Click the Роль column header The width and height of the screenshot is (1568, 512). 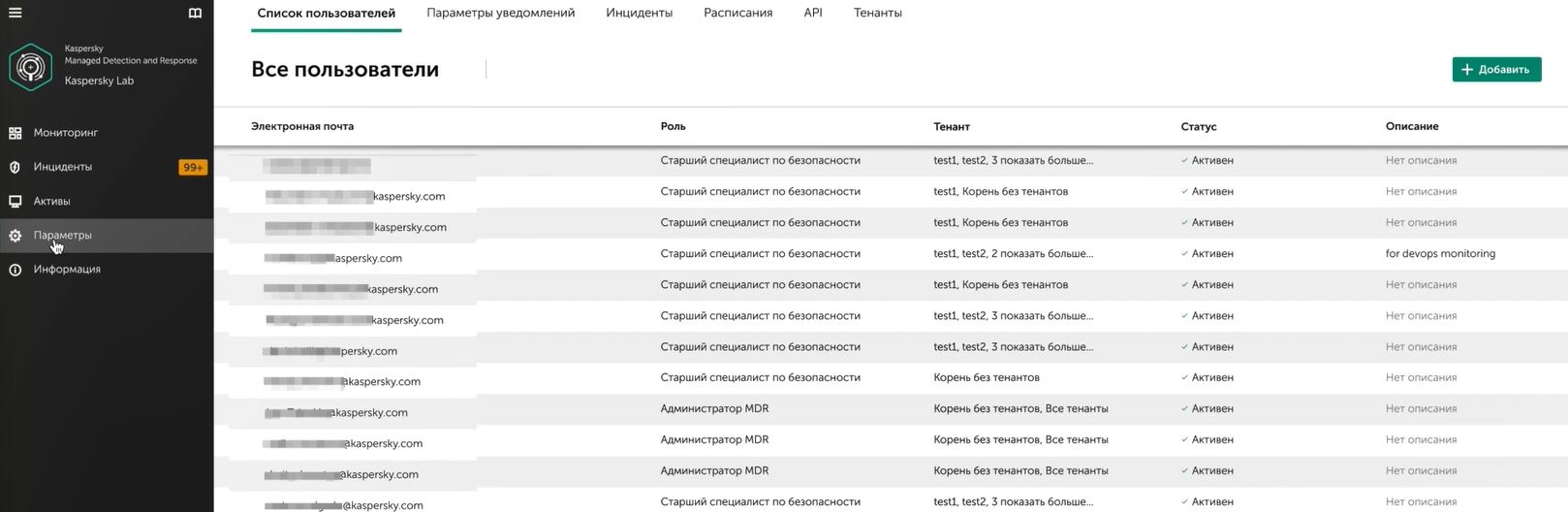[x=673, y=126]
